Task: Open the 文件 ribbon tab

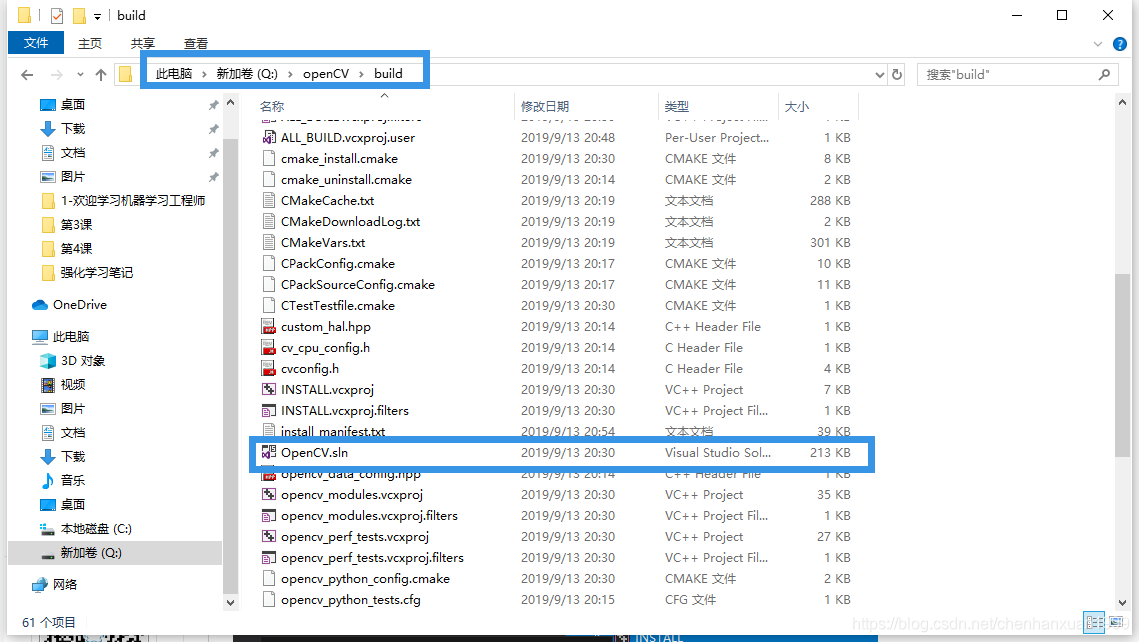Action: coord(36,43)
